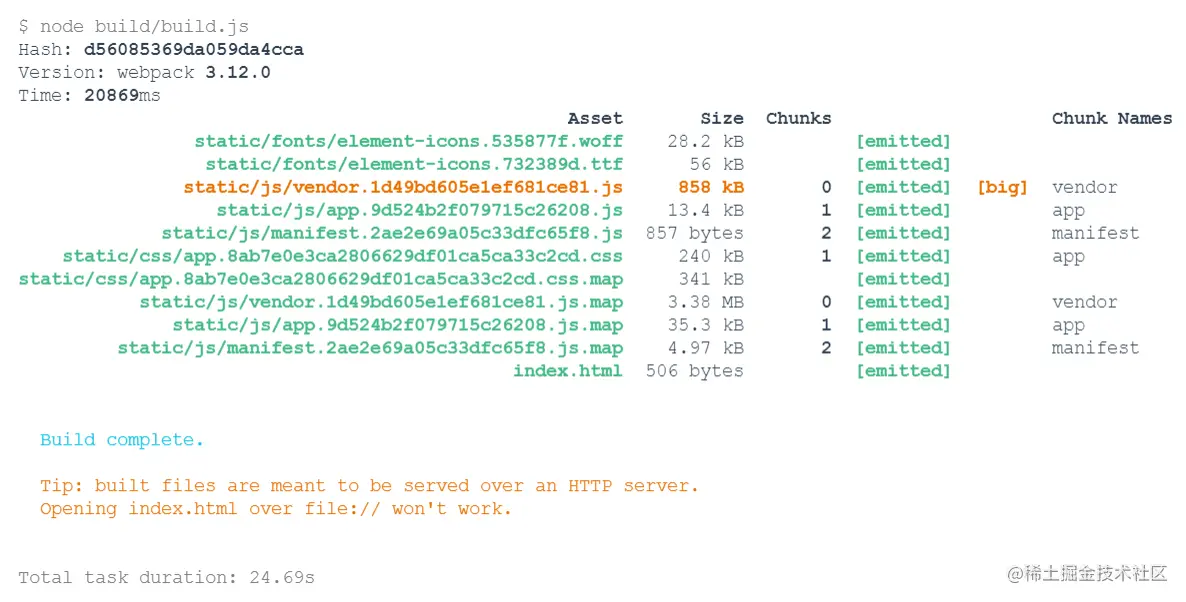Click the manifest .js.map asset path

click(370, 348)
